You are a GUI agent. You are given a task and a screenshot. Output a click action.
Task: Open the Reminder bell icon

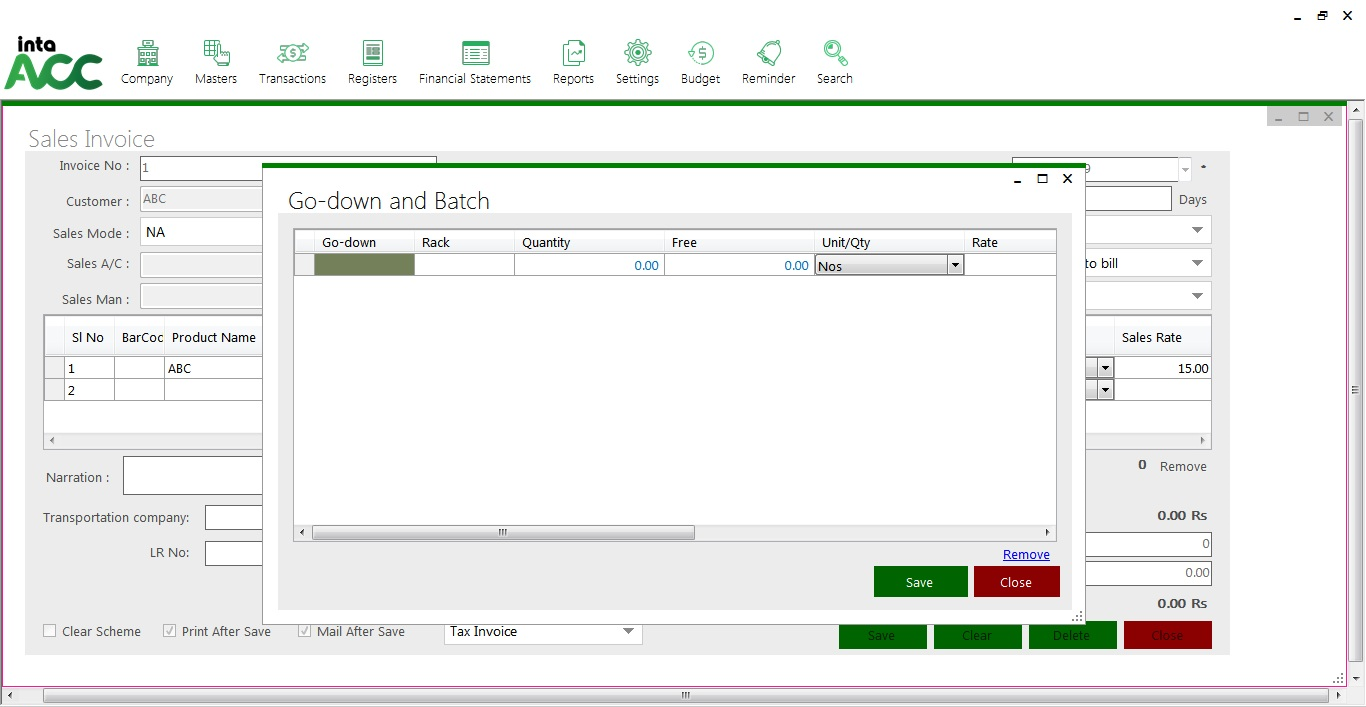(x=768, y=54)
